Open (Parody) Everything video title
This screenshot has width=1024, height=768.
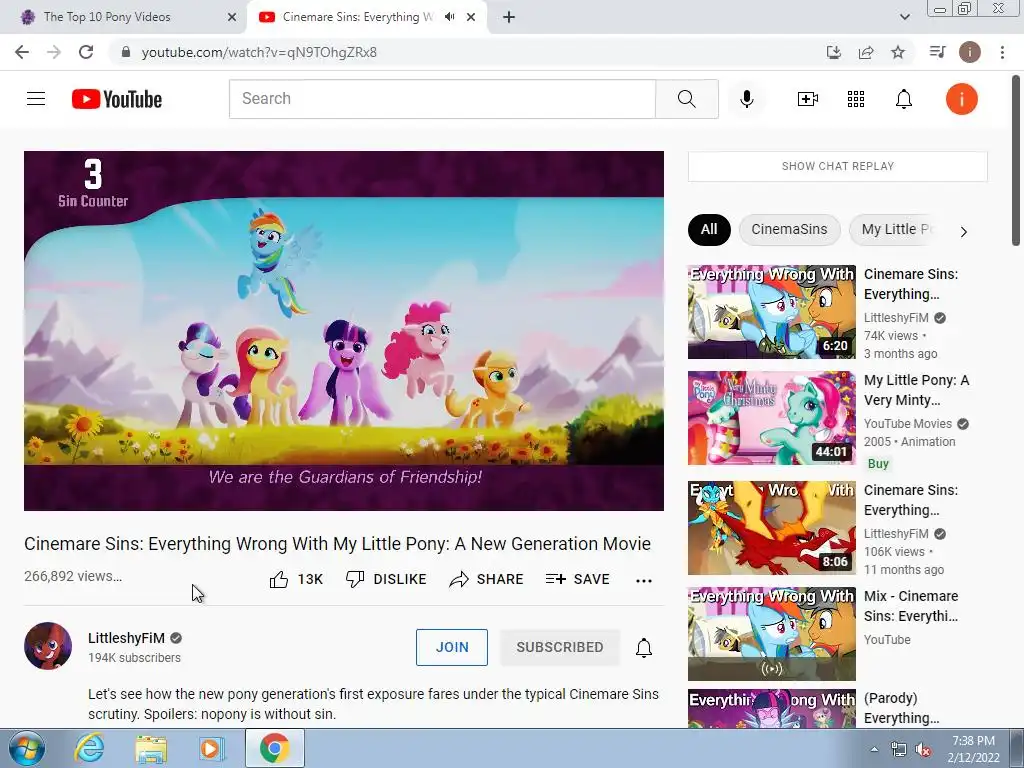point(901,708)
